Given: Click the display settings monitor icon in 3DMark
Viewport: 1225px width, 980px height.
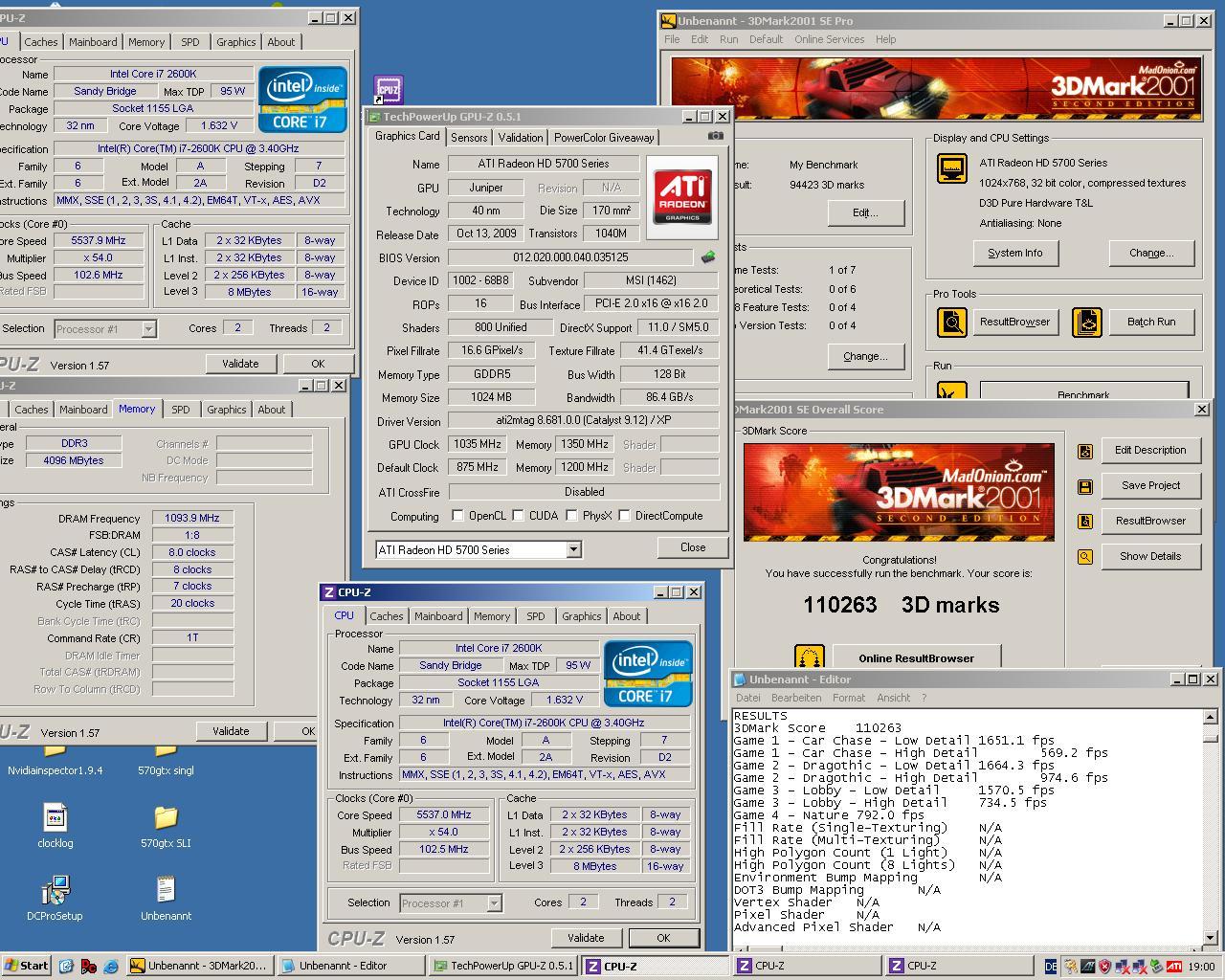Looking at the screenshot, I should [951, 168].
